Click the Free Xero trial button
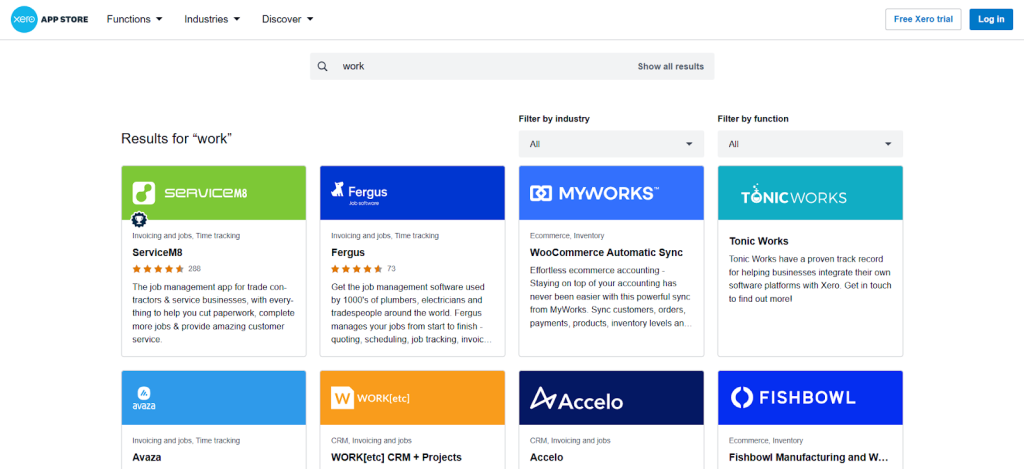Image resolution: width=1024 pixels, height=469 pixels. (x=923, y=19)
